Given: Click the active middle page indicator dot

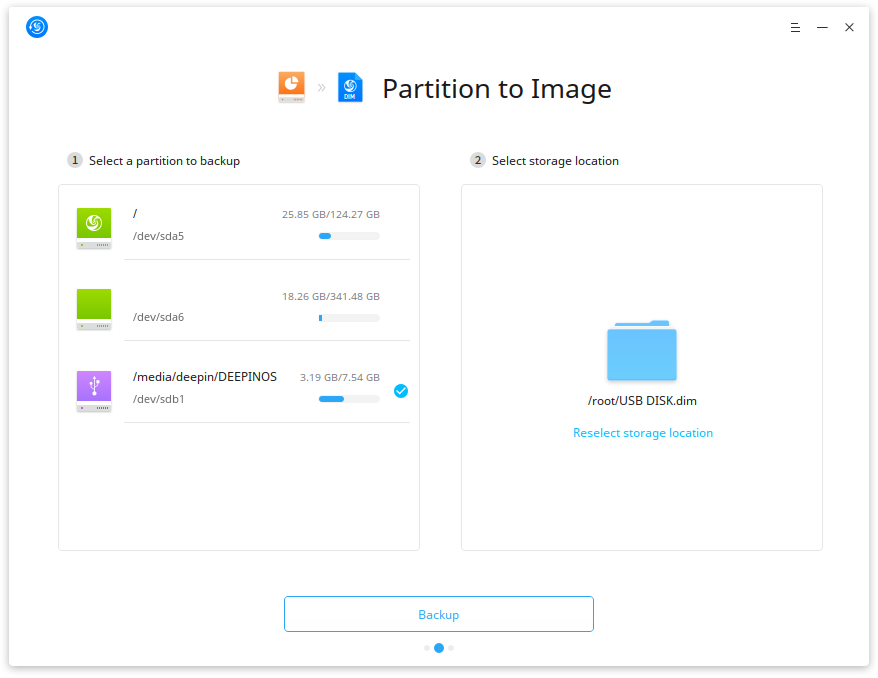Looking at the screenshot, I should (x=439, y=648).
